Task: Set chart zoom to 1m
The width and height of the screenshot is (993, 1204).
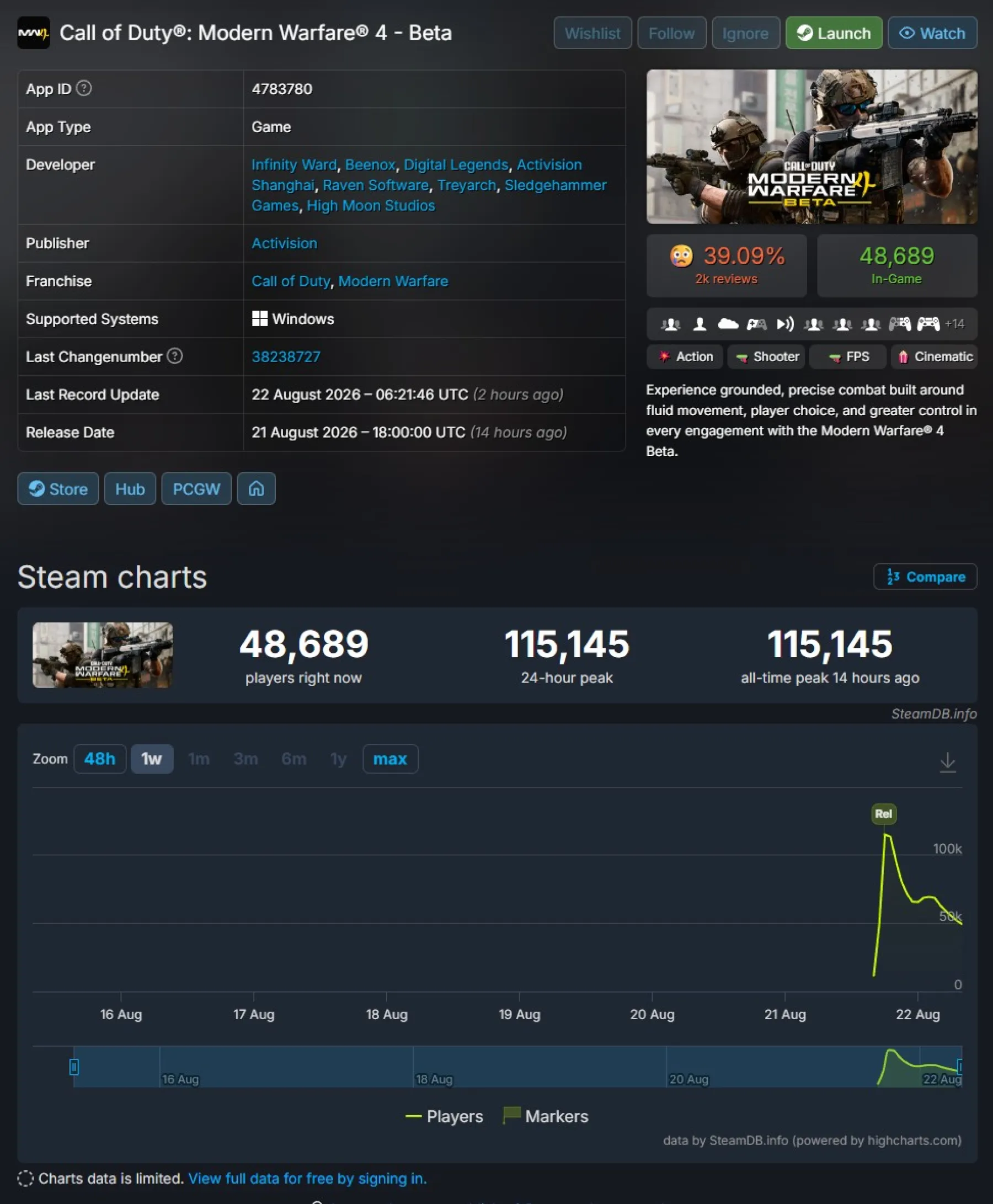Action: (x=199, y=759)
